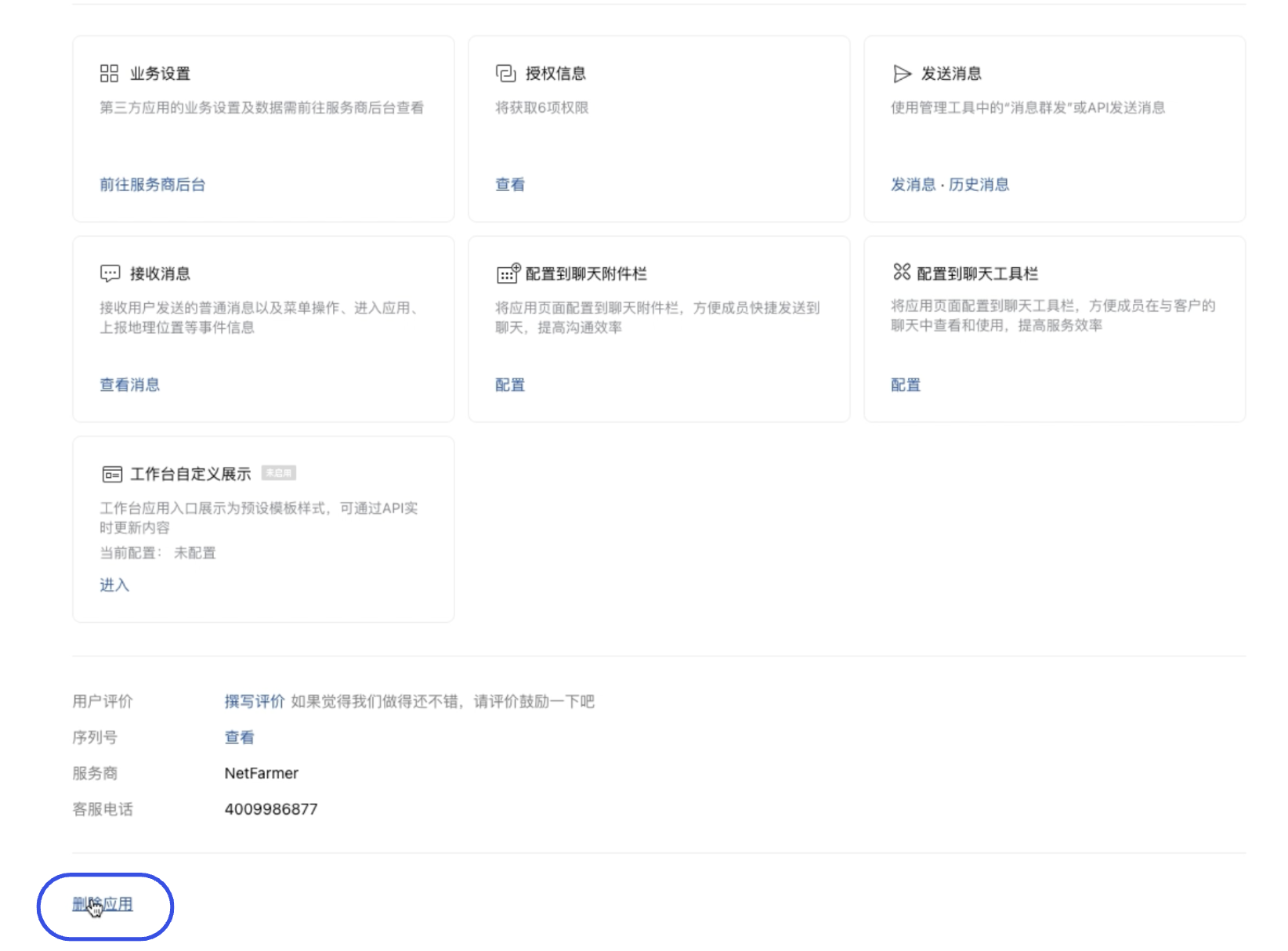
Task: Click 查看 under 授权信息
Action: pyautogui.click(x=510, y=185)
